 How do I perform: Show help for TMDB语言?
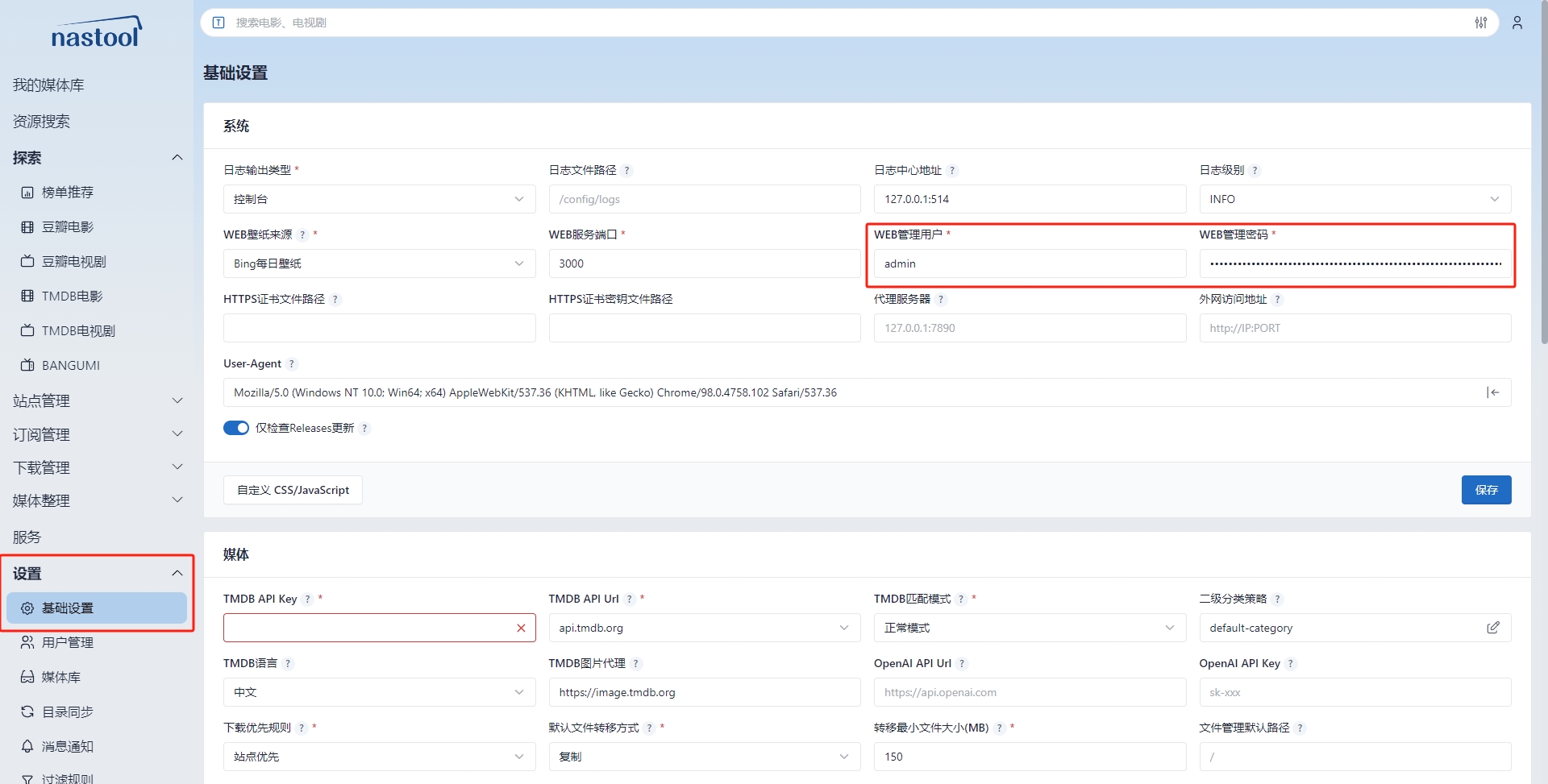tap(288, 664)
